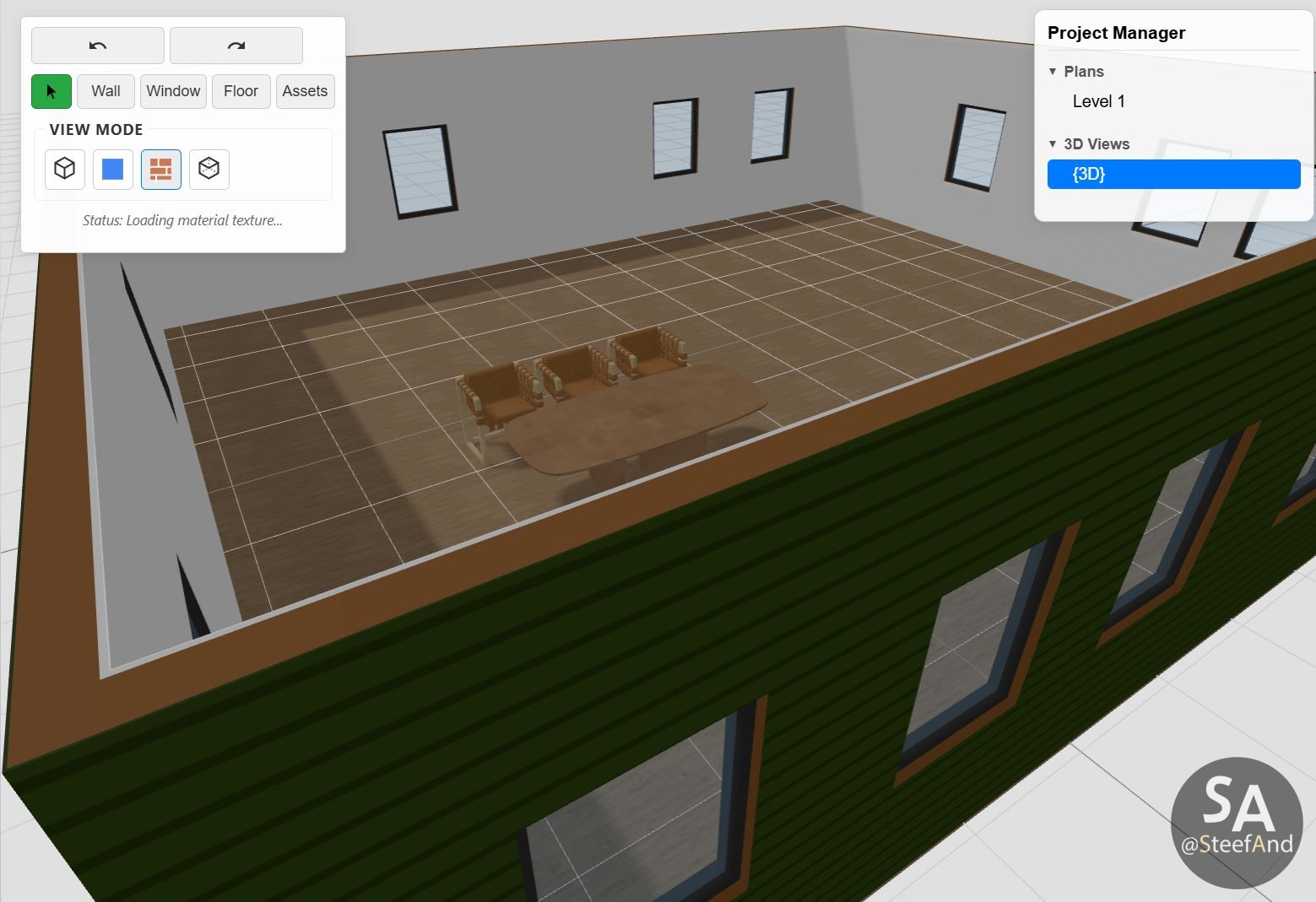Click the Project Manager panel title

point(1116,33)
